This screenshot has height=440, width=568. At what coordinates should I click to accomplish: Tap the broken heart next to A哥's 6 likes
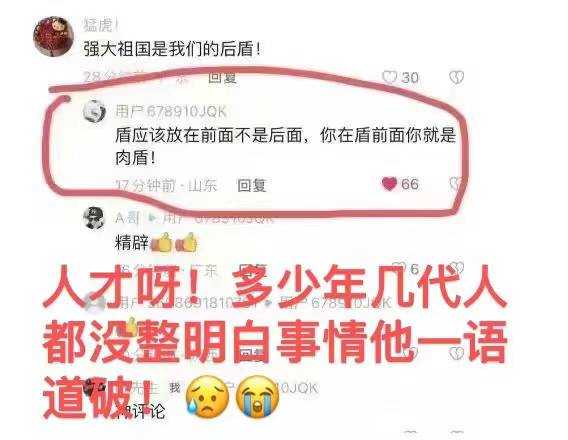click(x=456, y=268)
